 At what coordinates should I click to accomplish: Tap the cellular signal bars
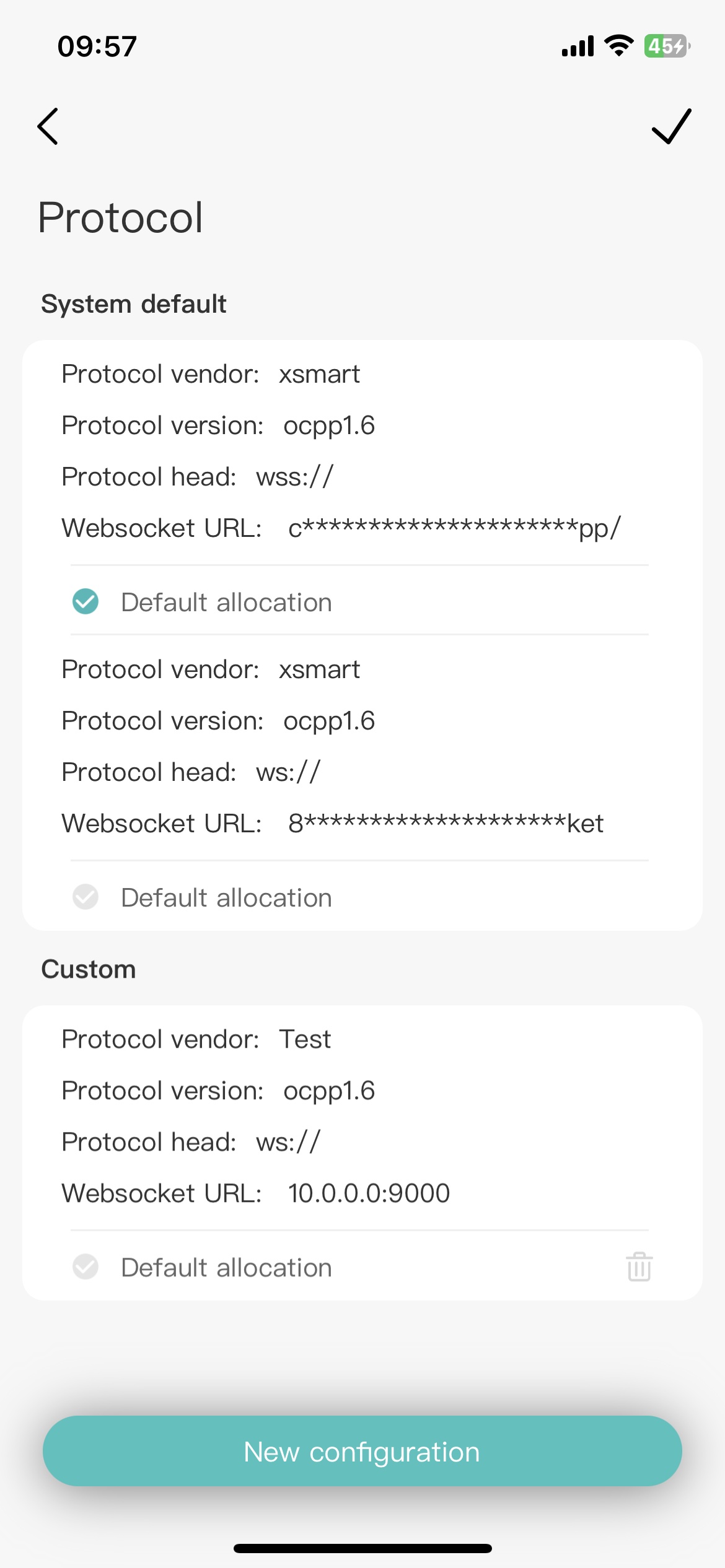[578, 46]
